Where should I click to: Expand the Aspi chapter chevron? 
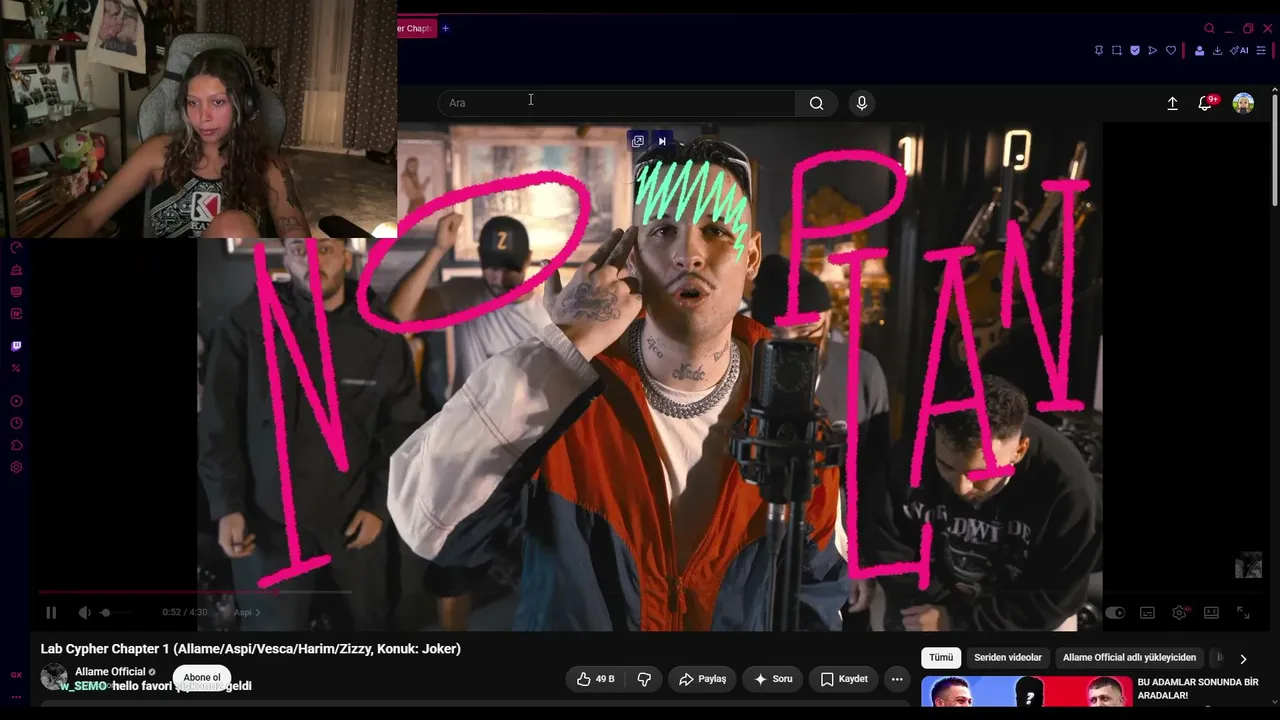click(257, 612)
